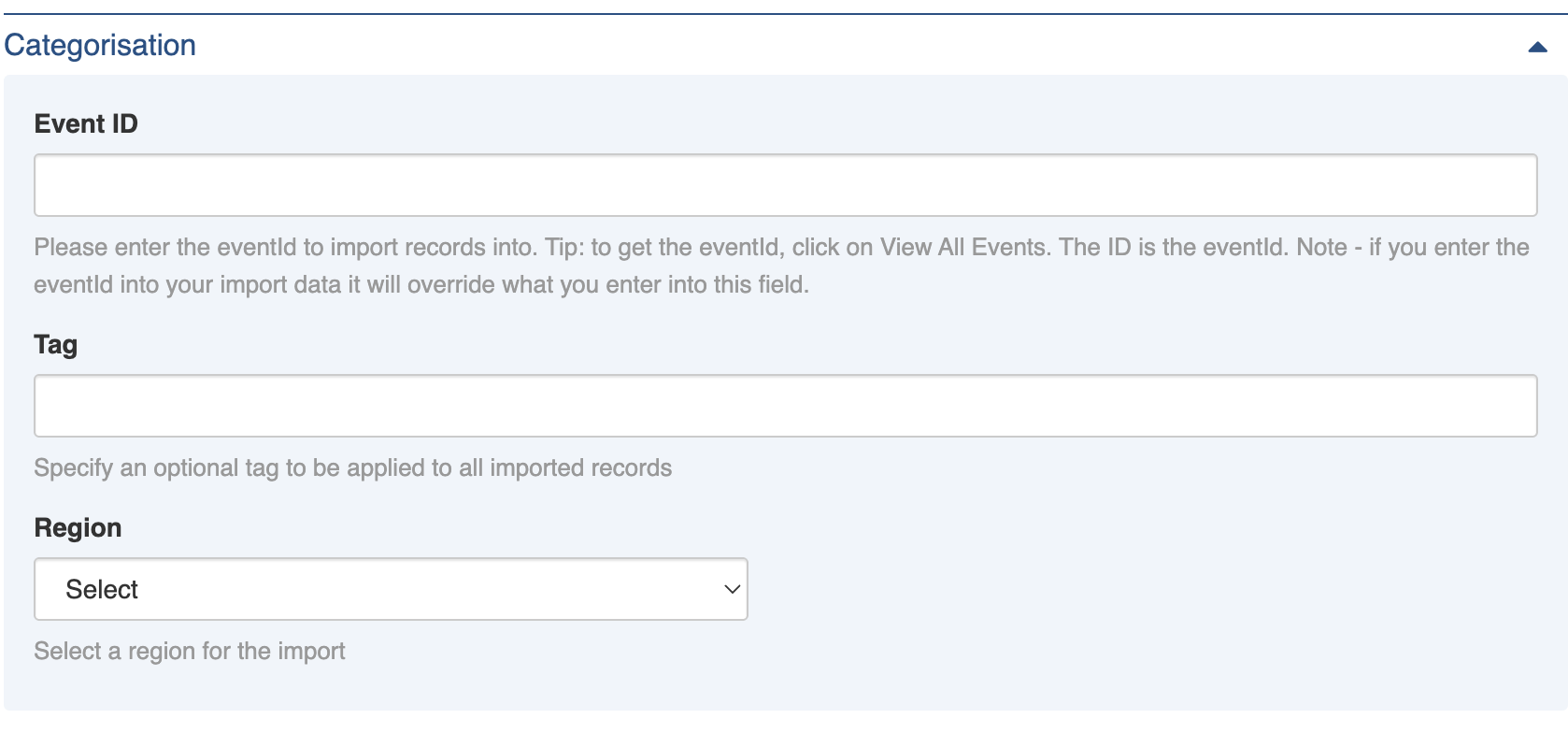Open the Region select dropdown
The image size is (1568, 733).
click(391, 589)
